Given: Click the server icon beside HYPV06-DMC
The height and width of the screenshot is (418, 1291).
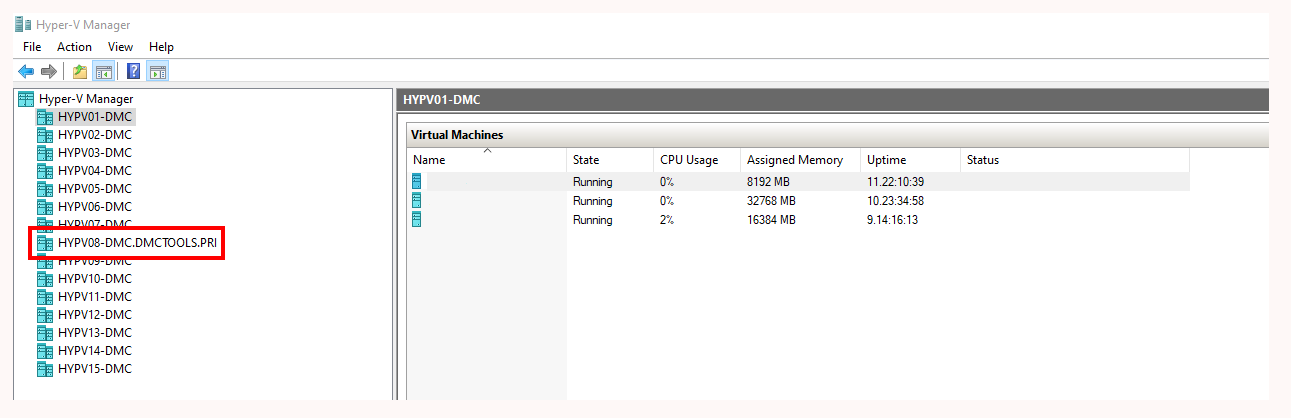Looking at the screenshot, I should [45, 207].
